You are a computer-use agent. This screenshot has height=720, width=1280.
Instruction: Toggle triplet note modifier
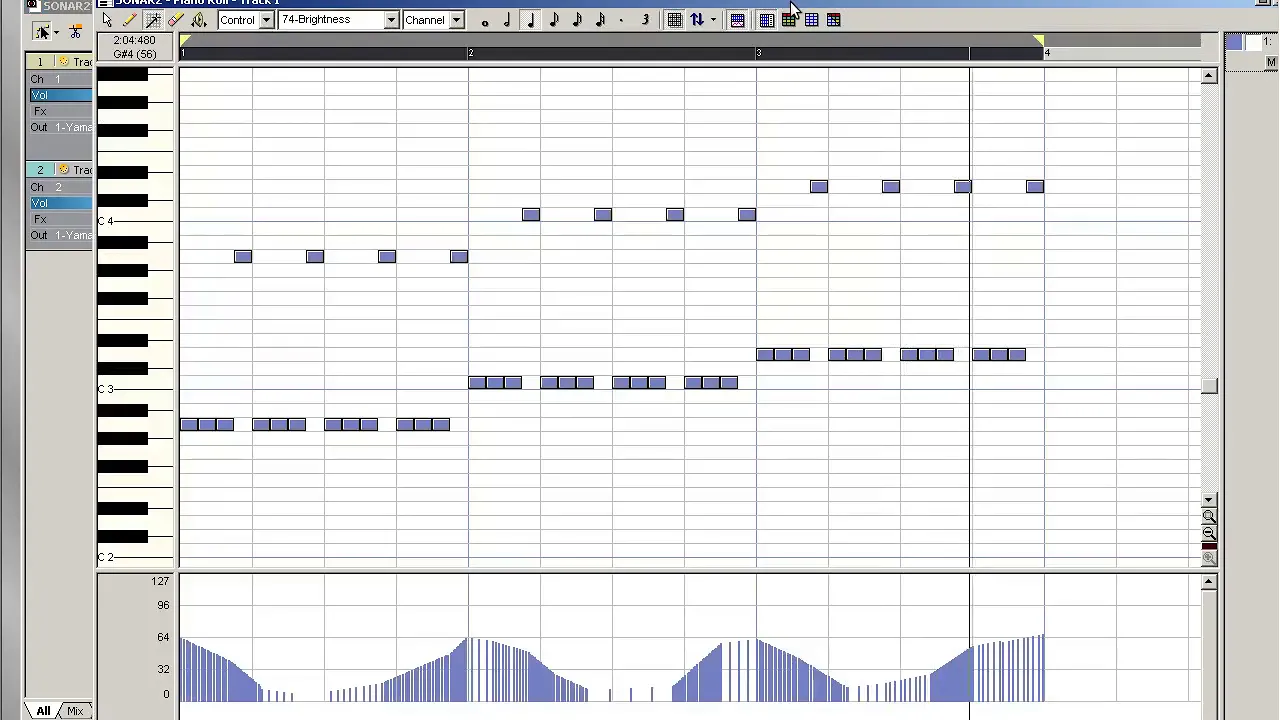645,20
